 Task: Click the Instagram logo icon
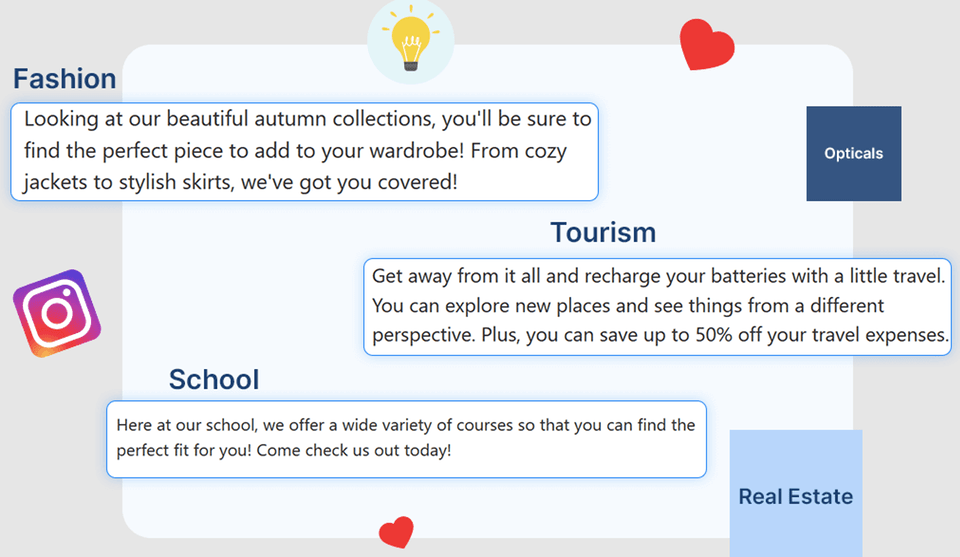click(57, 313)
